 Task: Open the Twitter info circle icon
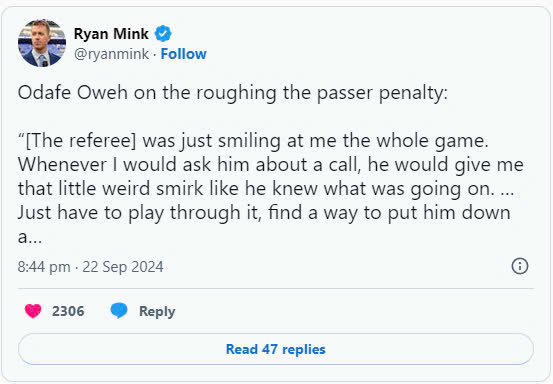(x=520, y=266)
